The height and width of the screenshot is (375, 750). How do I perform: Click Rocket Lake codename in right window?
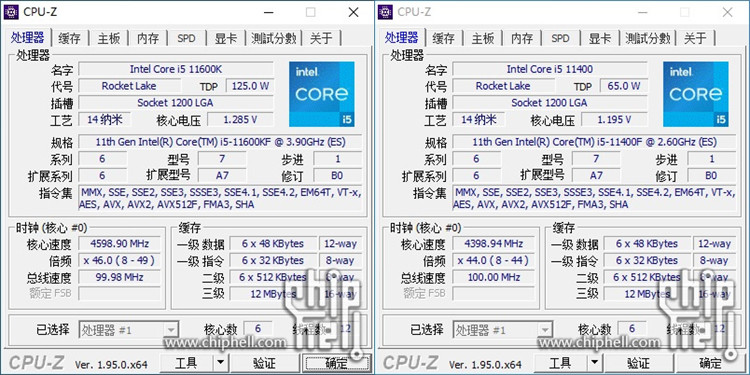503,86
